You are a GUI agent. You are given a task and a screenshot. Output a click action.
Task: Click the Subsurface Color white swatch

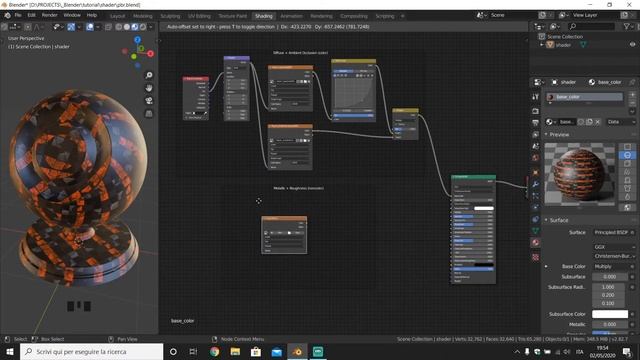tap(610, 314)
